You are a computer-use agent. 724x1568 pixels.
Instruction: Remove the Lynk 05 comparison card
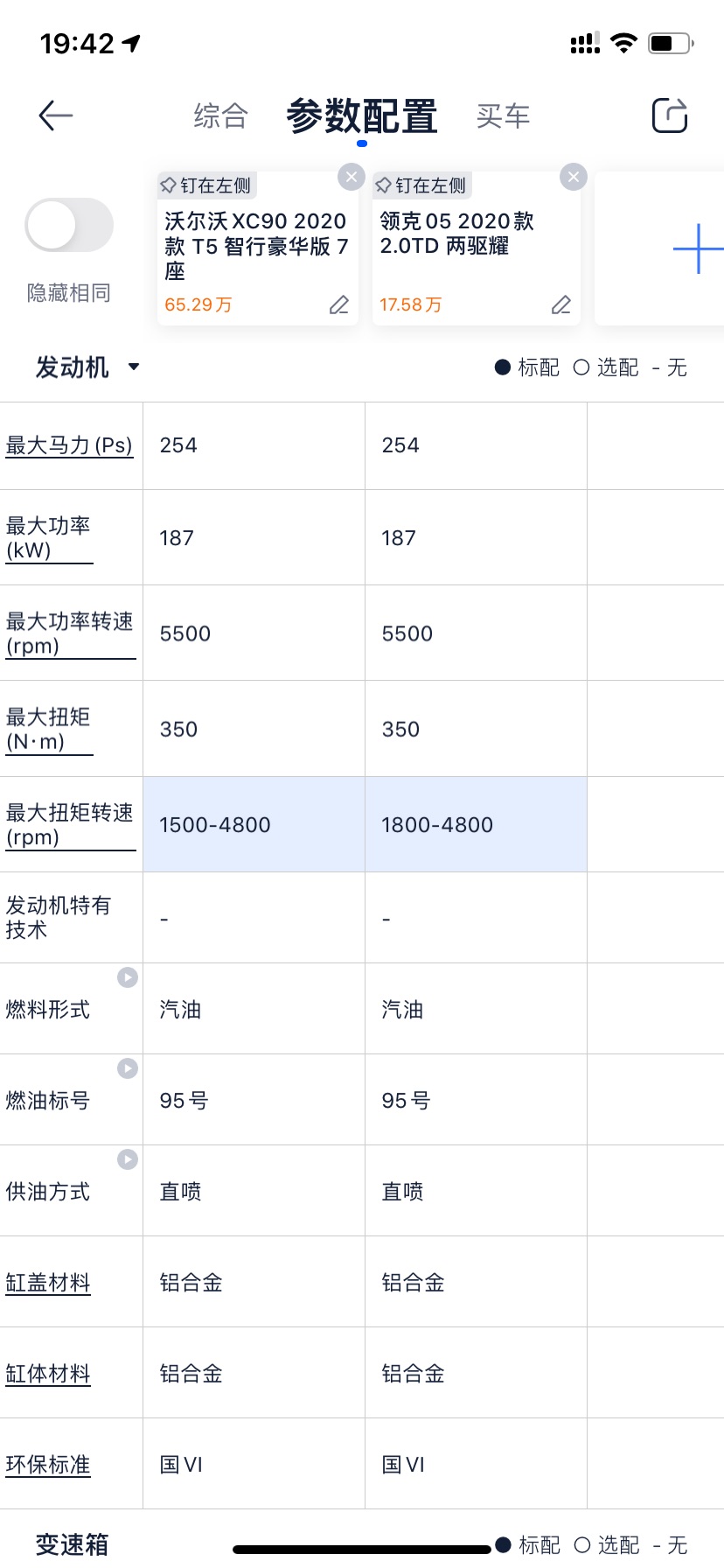[x=574, y=177]
